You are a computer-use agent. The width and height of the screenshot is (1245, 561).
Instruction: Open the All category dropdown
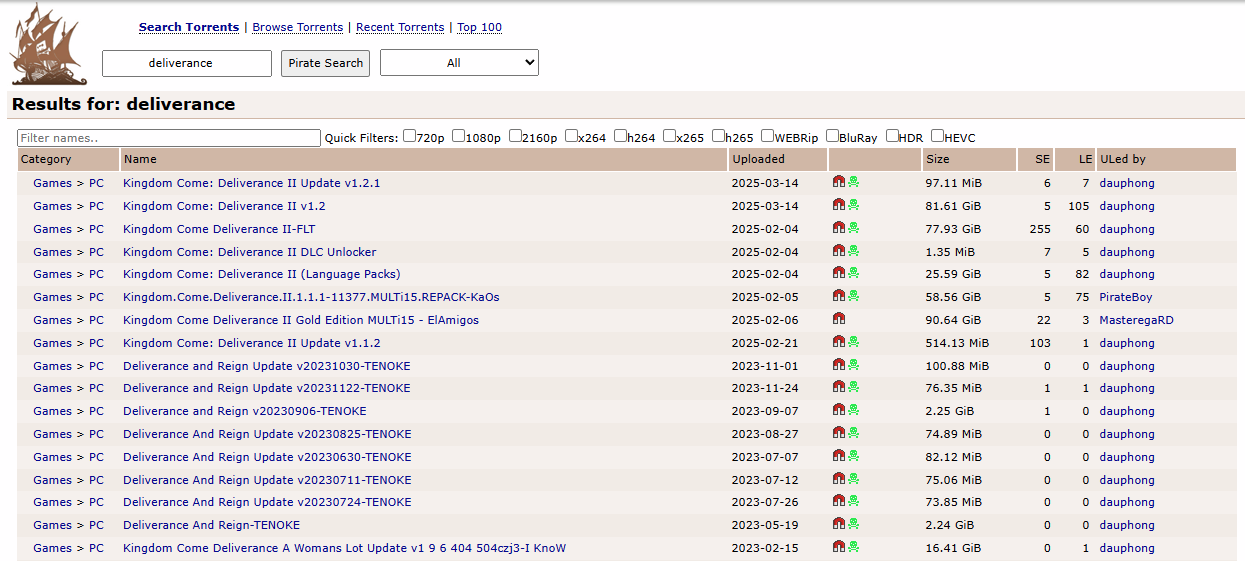point(459,63)
